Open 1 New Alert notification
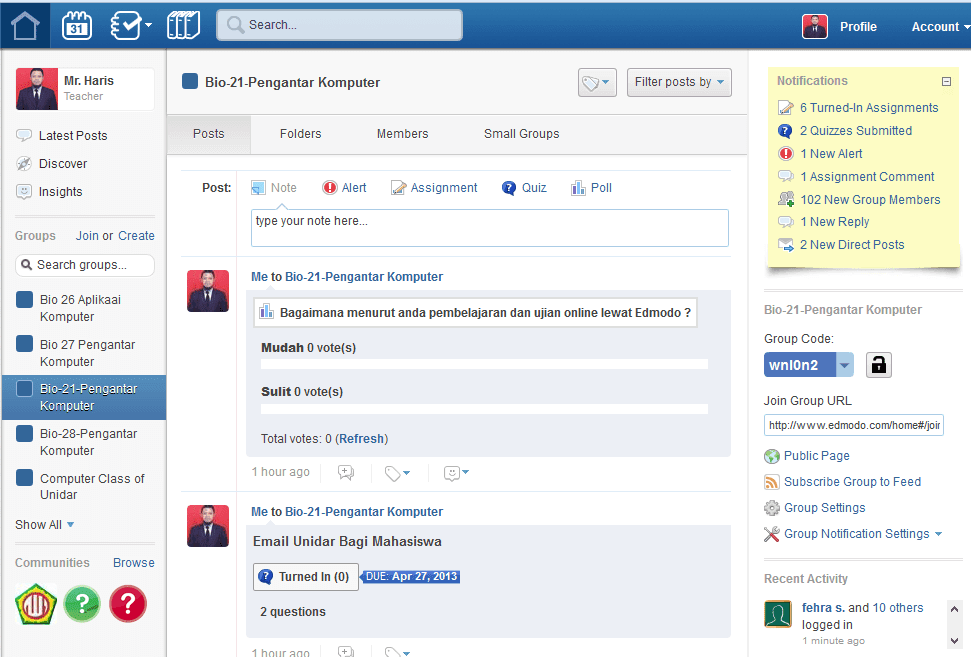This screenshot has width=971, height=657. 830,154
